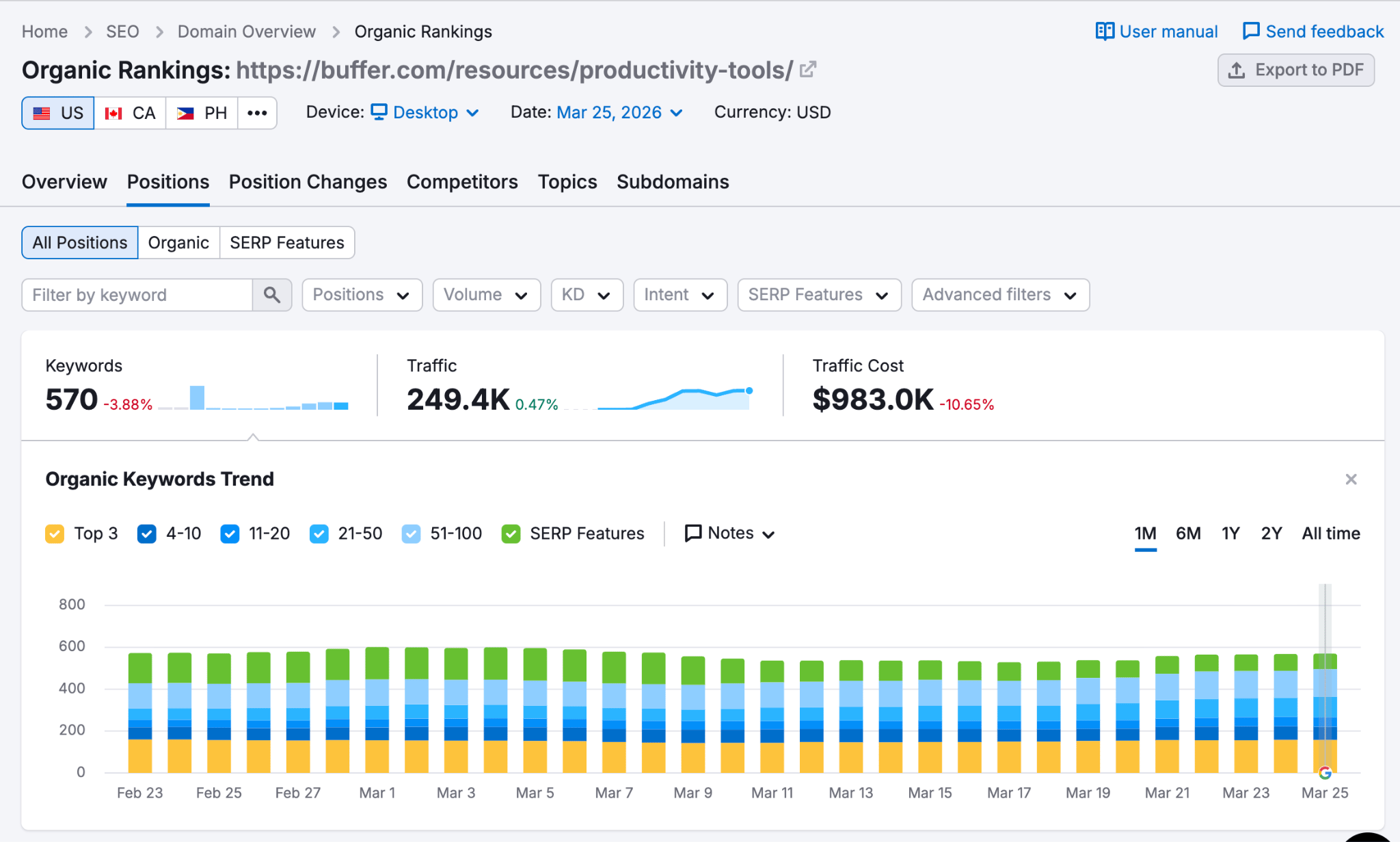
Task: Uncheck the Top 3 checkbox
Action: click(x=55, y=534)
